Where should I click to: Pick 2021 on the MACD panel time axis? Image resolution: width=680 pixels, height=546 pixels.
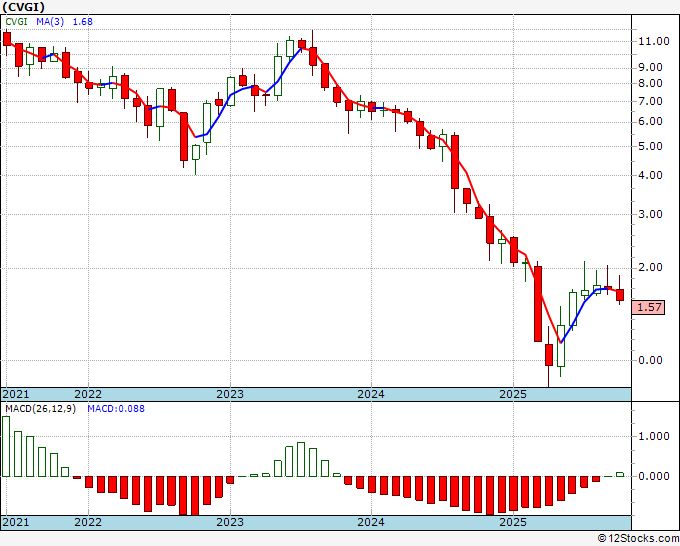point(15,522)
